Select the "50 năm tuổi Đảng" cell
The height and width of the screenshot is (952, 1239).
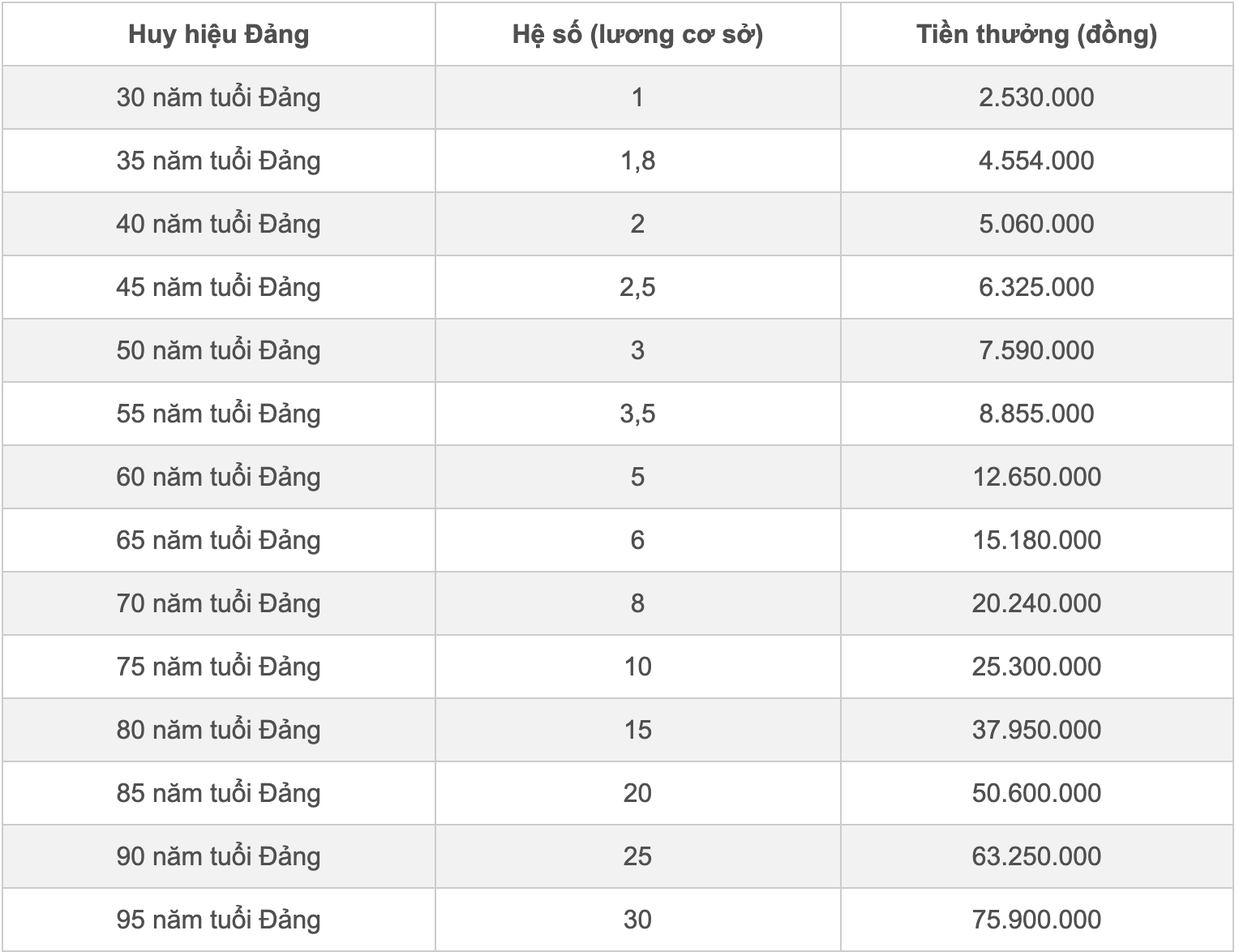coord(218,350)
